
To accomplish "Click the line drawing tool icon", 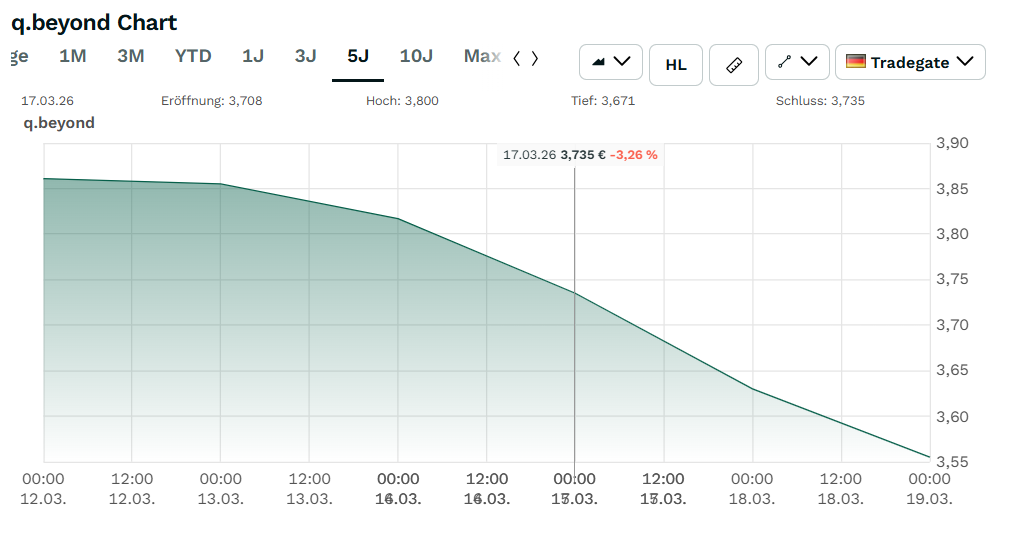I will click(x=784, y=62).
